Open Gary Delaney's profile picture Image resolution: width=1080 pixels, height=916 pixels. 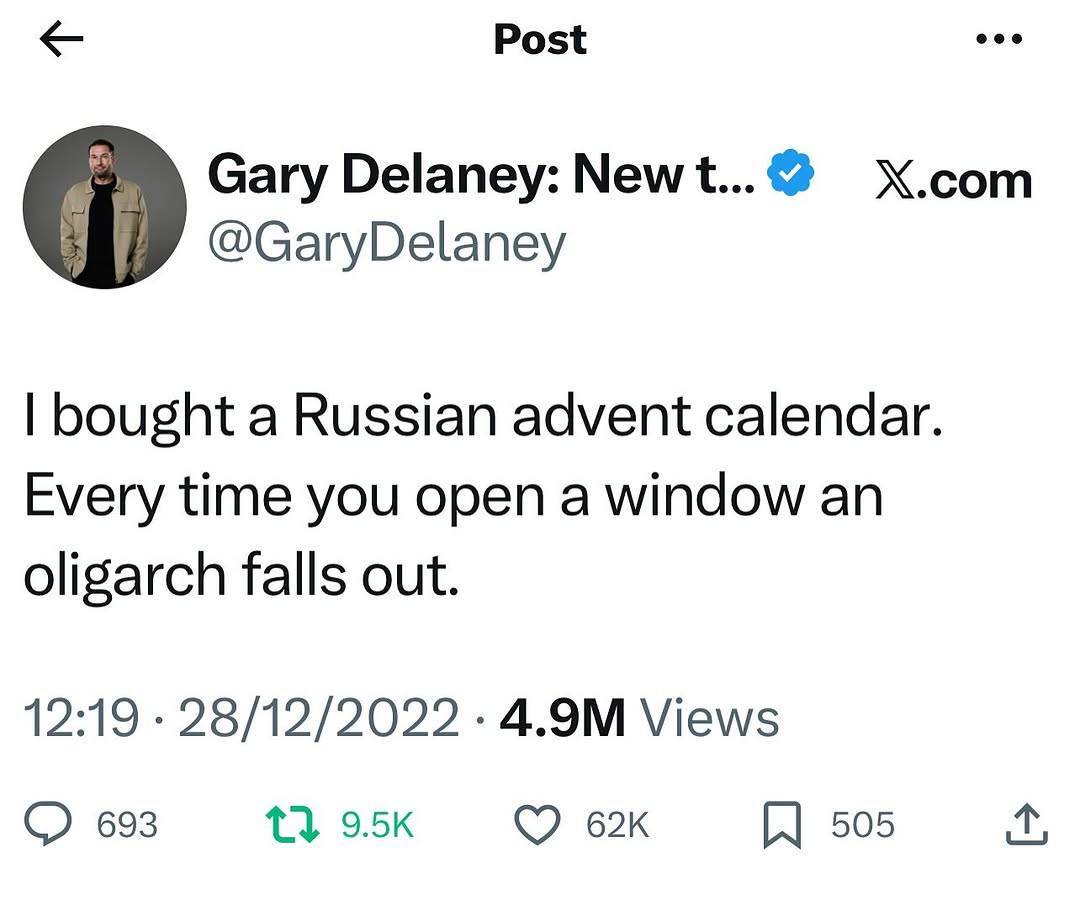[104, 207]
